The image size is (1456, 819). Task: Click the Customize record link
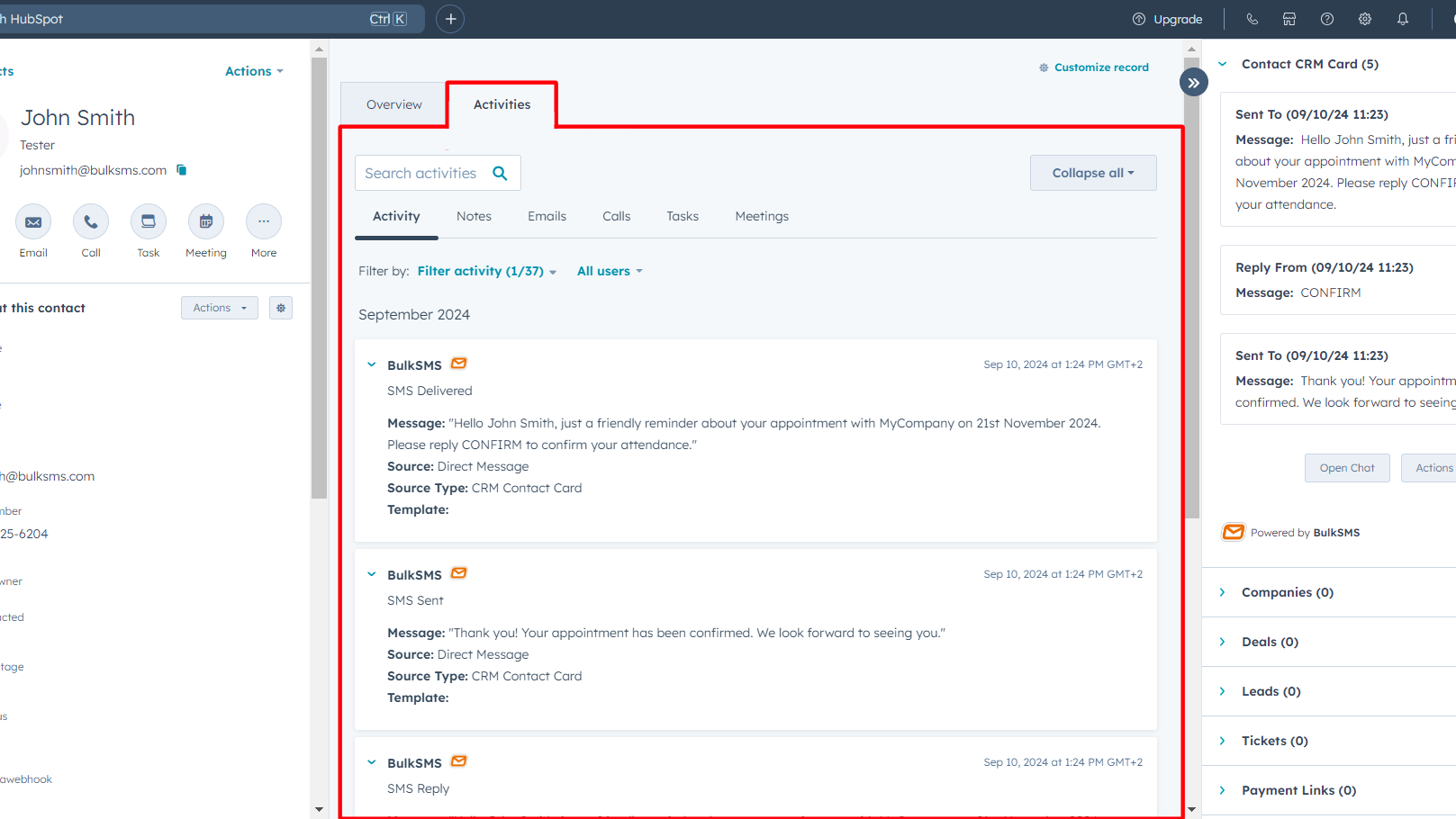tap(1100, 67)
